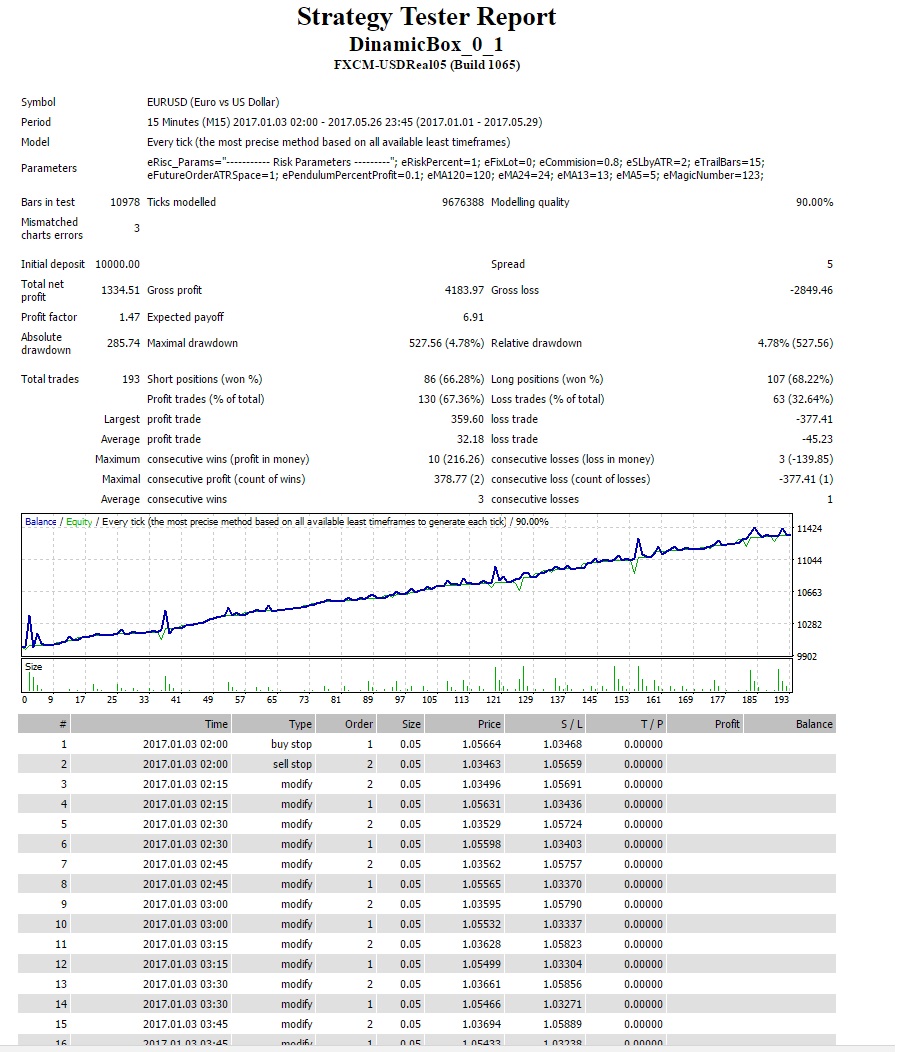Select the DinamicBox_0_1 expert name heading
The height and width of the screenshot is (1052, 898).
point(426,44)
